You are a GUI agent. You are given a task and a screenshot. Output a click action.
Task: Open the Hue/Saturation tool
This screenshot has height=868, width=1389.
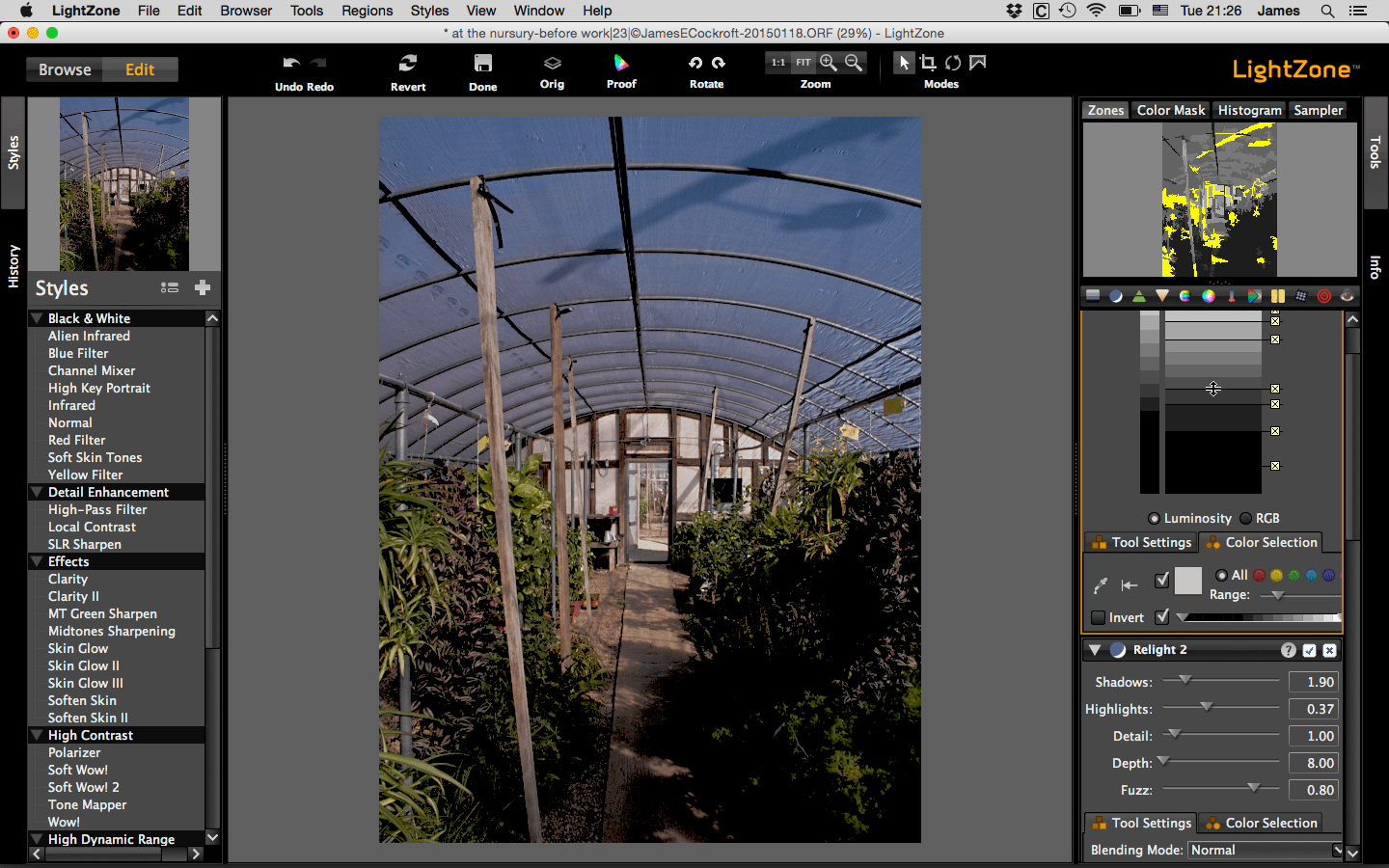coord(1185,296)
